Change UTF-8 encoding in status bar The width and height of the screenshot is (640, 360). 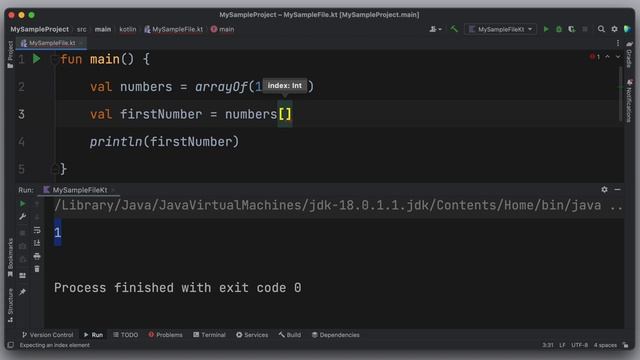[579, 345]
